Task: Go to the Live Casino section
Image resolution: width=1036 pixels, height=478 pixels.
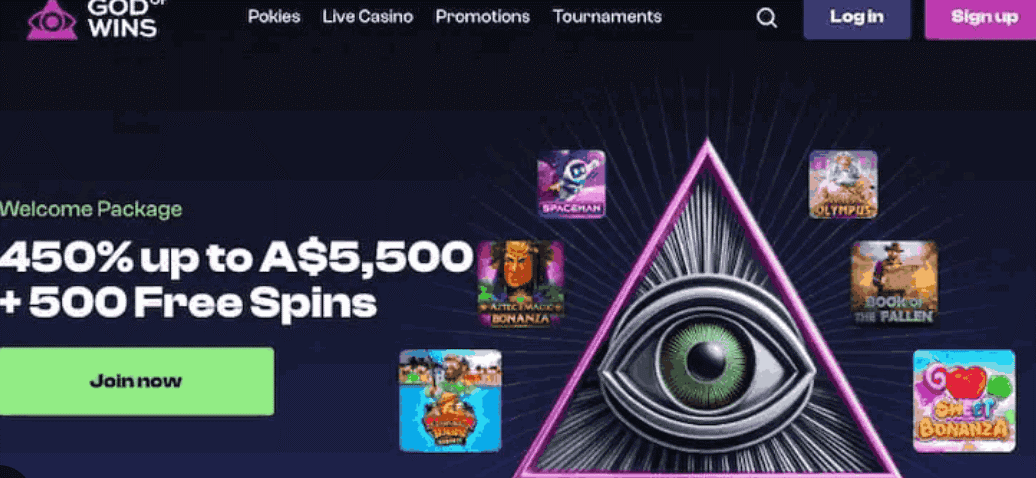Action: [367, 17]
